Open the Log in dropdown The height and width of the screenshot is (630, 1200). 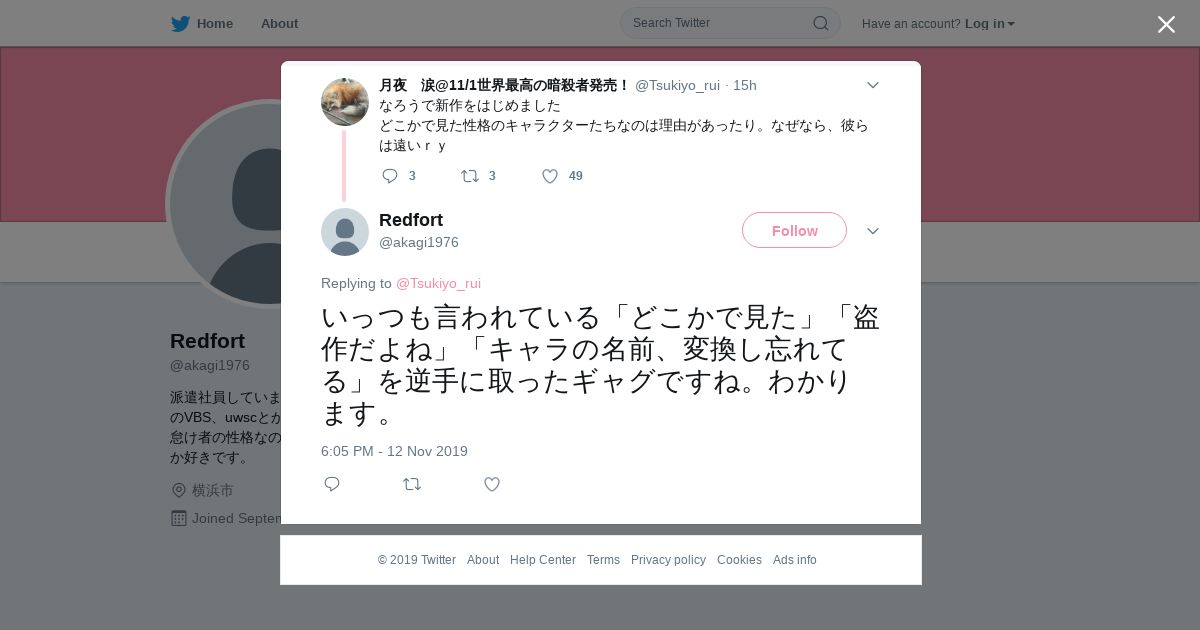click(x=989, y=23)
